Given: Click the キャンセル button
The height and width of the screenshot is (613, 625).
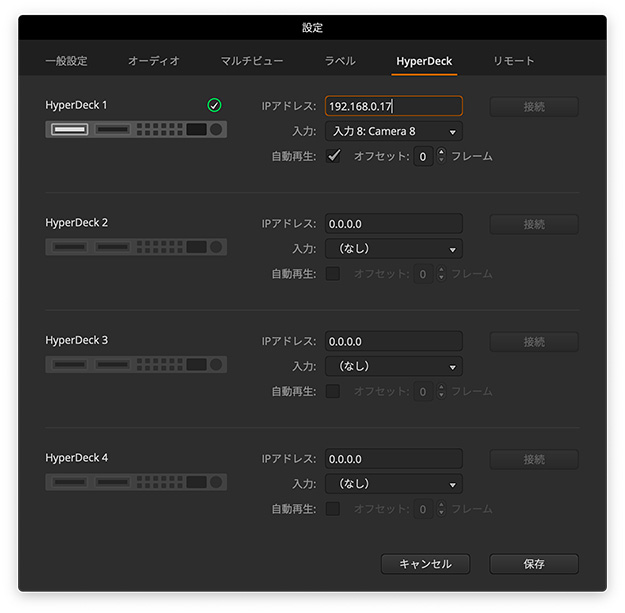Looking at the screenshot, I should [425, 564].
